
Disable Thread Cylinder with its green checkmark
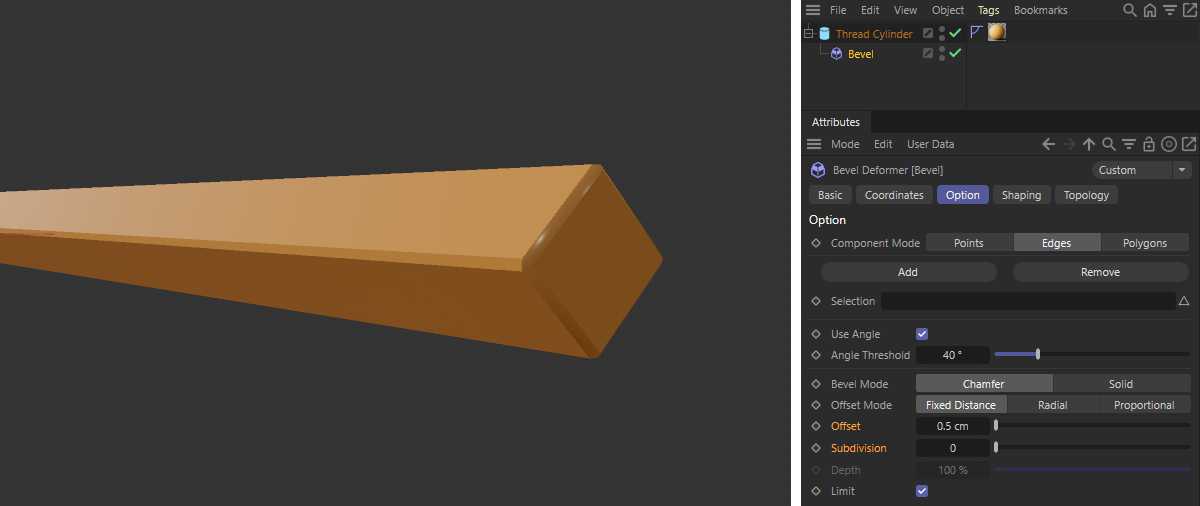(x=956, y=33)
